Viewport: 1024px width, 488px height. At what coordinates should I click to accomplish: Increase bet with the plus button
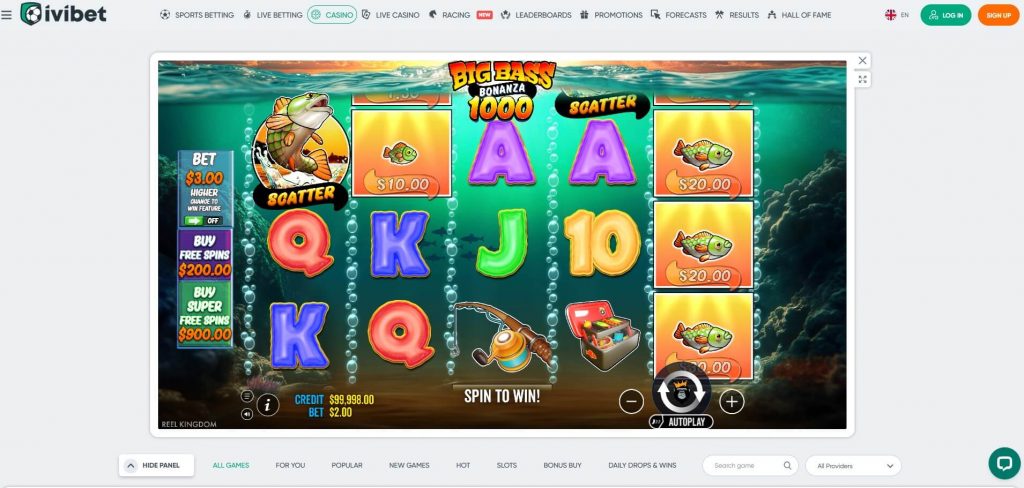pos(731,402)
